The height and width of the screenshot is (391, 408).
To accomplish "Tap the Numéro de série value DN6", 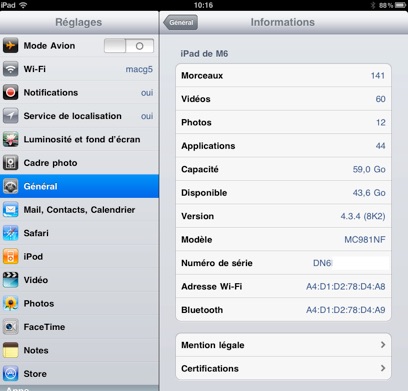I will tap(322, 263).
